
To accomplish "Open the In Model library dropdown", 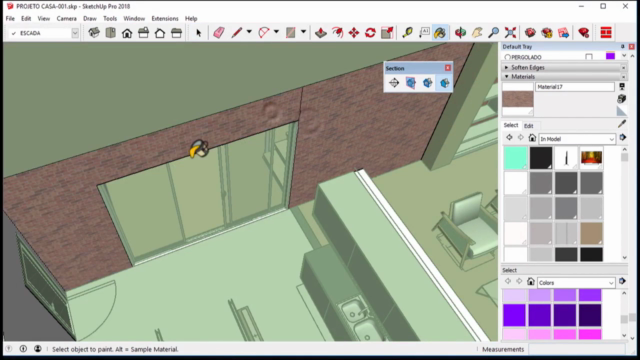I will (611, 139).
